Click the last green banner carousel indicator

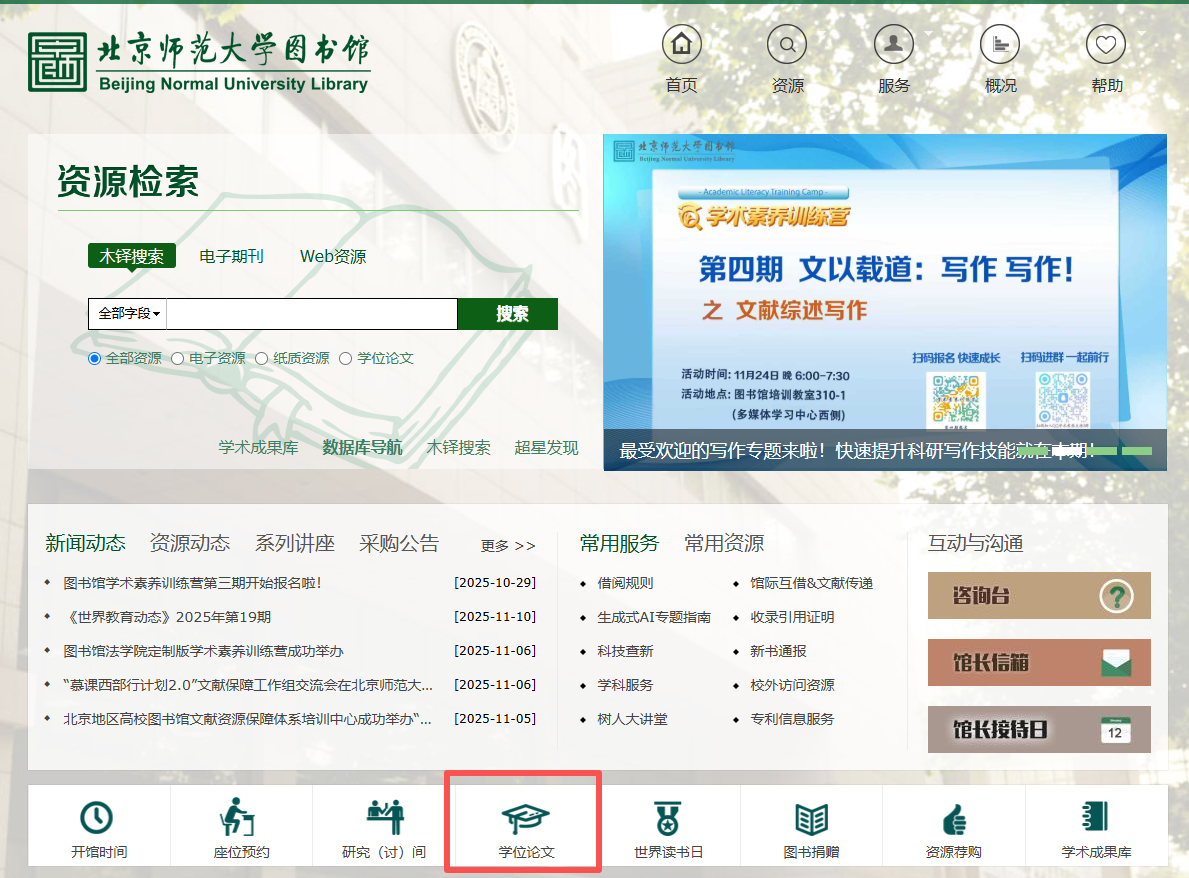pyautogui.click(x=1137, y=452)
